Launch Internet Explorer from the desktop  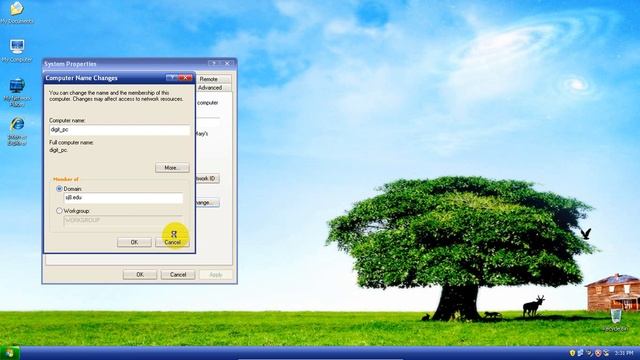coord(17,131)
